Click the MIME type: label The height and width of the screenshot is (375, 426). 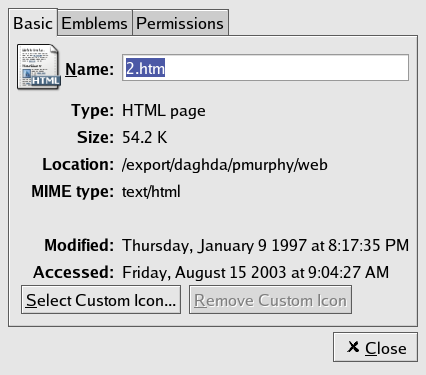pos(73,192)
